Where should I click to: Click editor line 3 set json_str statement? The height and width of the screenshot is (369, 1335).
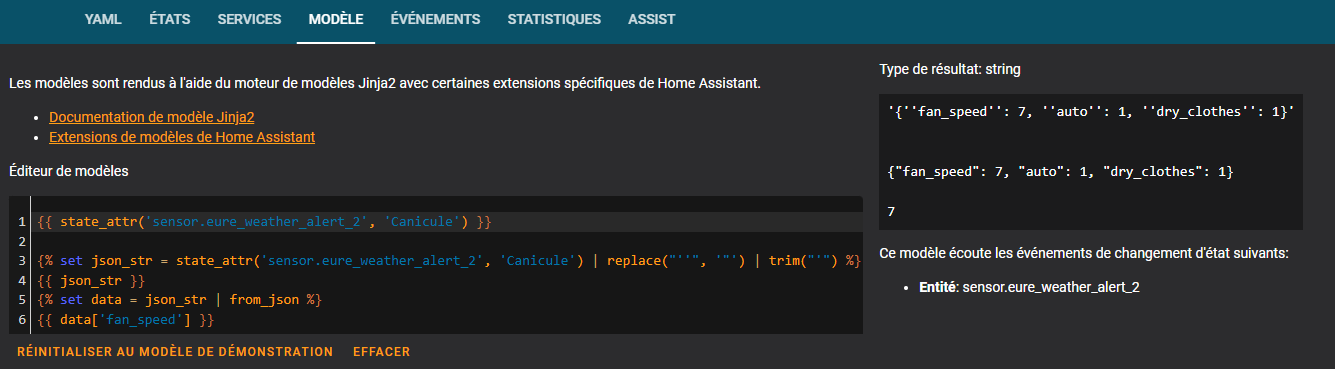coord(448,260)
